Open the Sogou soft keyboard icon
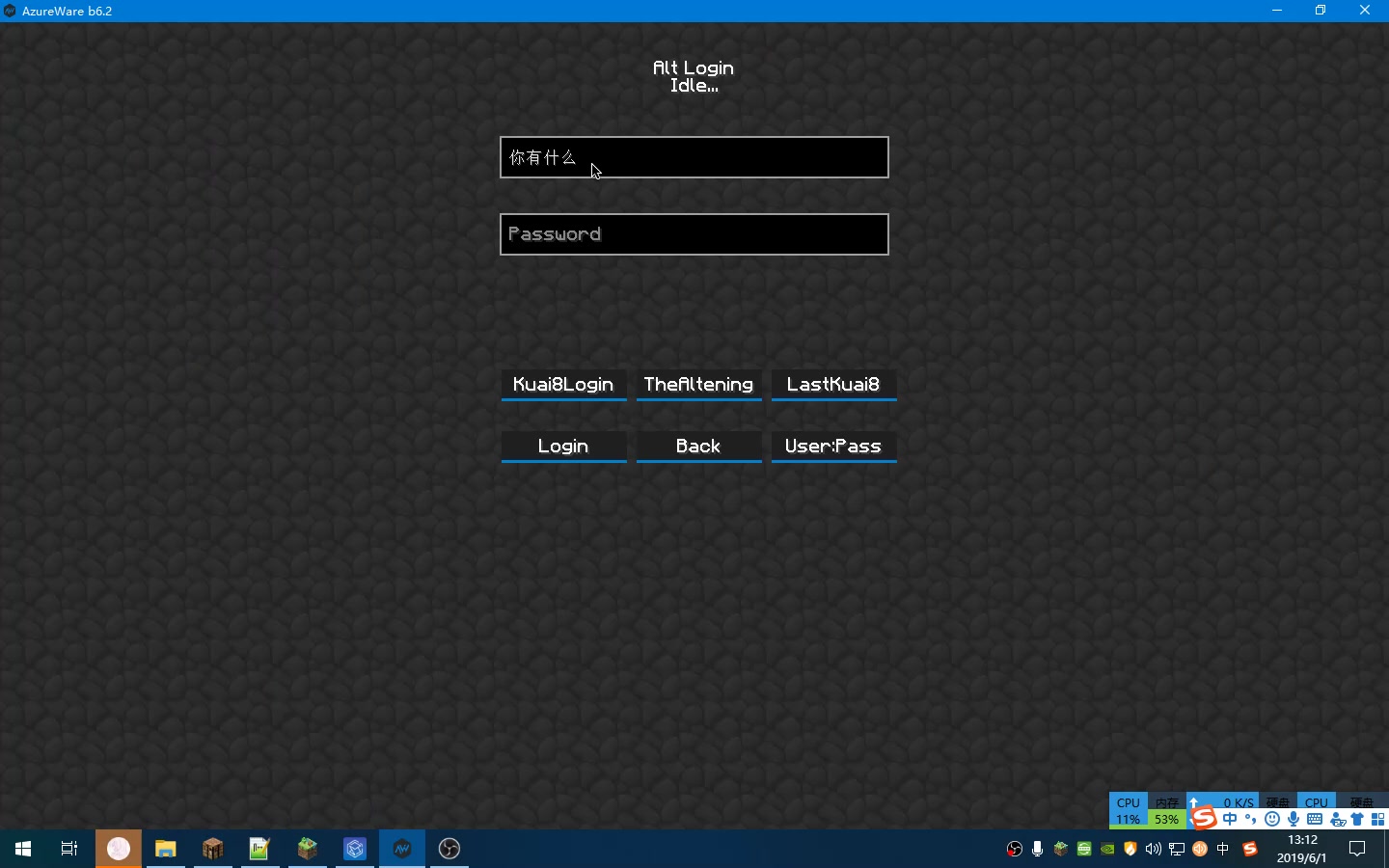This screenshot has height=868, width=1389. pos(1315,820)
